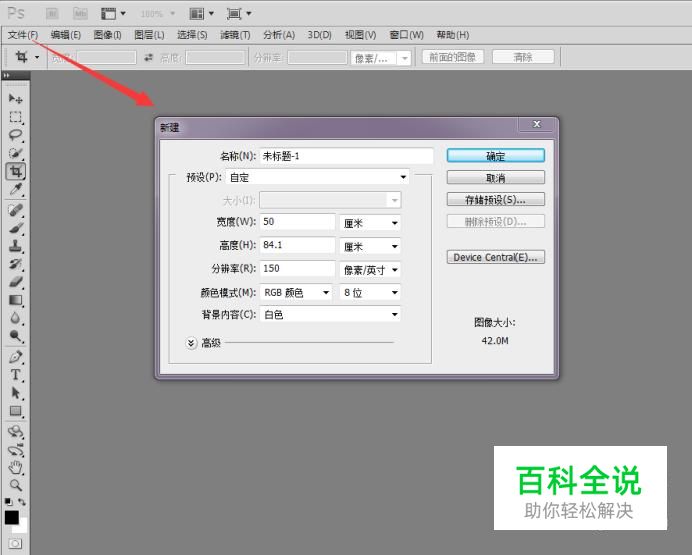Click the 清除 button in options bar
Screen dimensions: 692x555
point(523,57)
